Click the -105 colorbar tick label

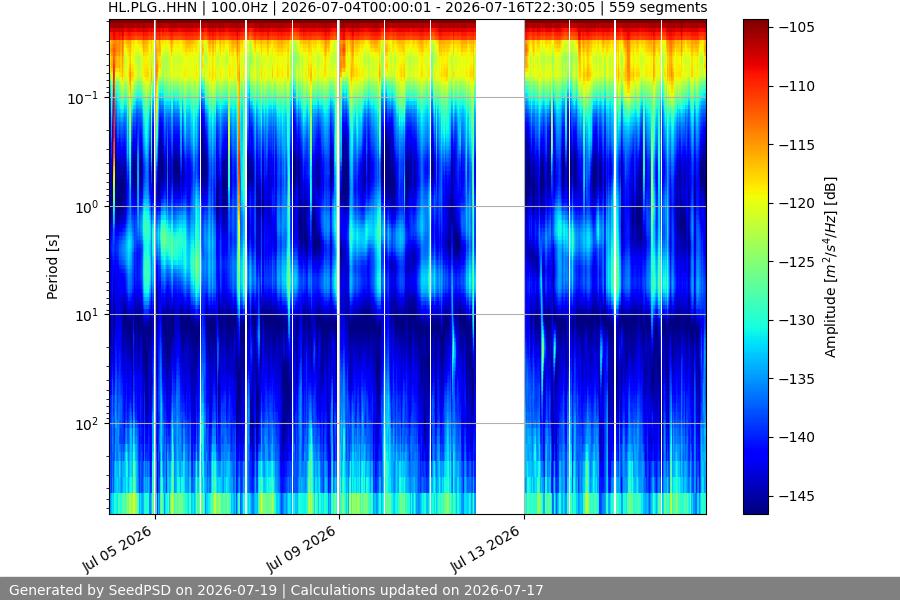(x=797, y=27)
